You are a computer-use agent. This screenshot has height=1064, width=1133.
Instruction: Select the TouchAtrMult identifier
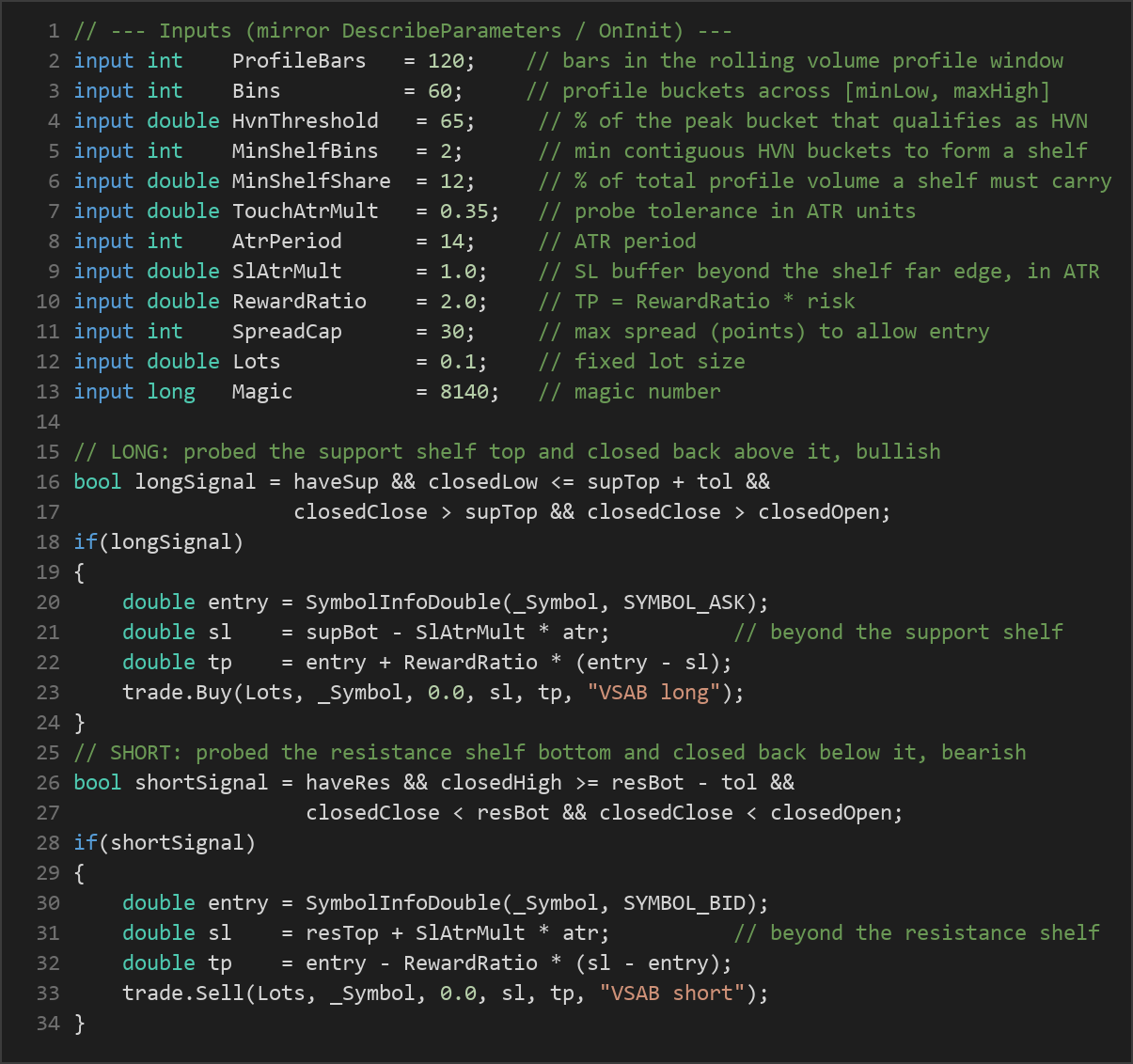[306, 211]
